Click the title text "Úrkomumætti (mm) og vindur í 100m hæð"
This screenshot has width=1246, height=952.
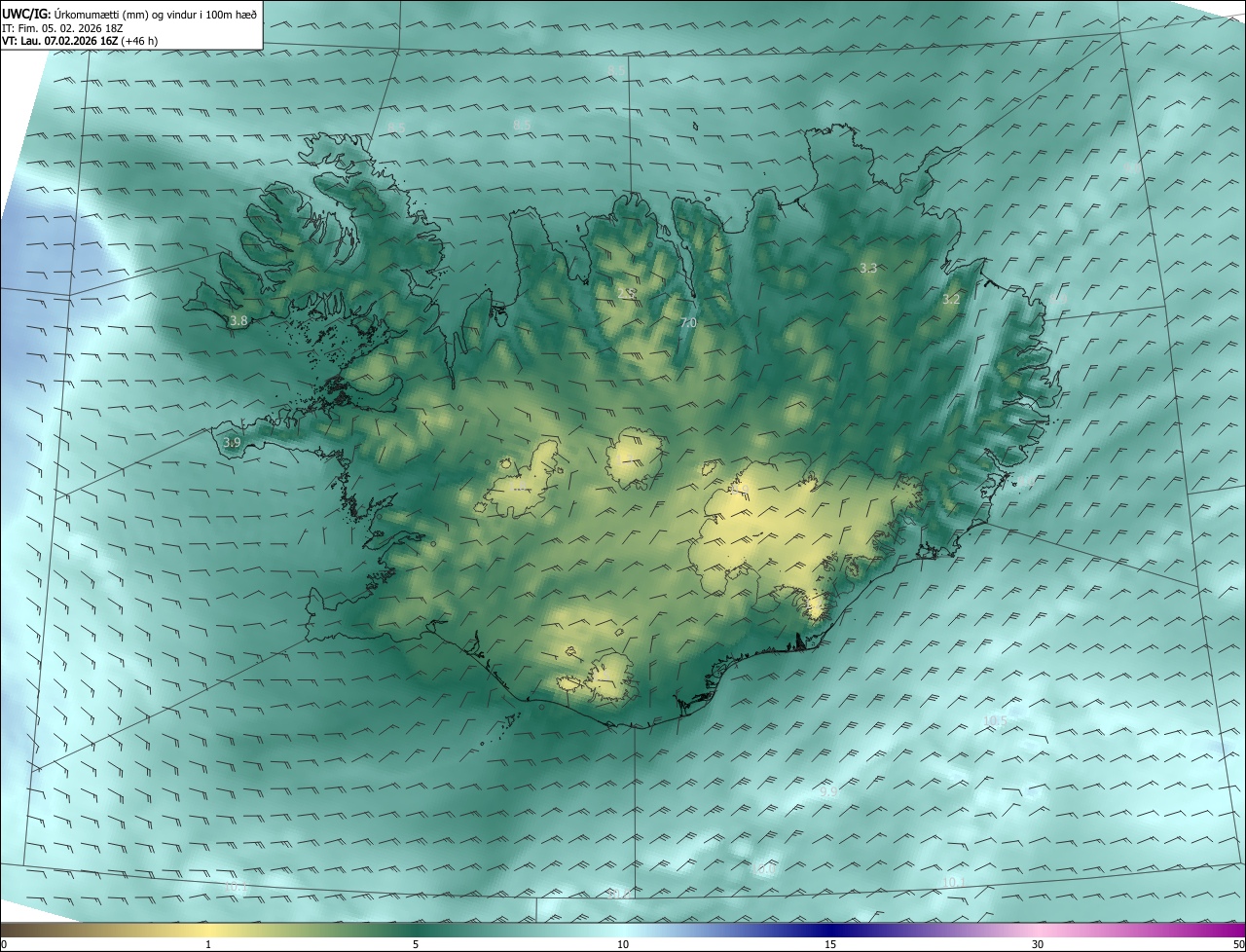point(154,13)
